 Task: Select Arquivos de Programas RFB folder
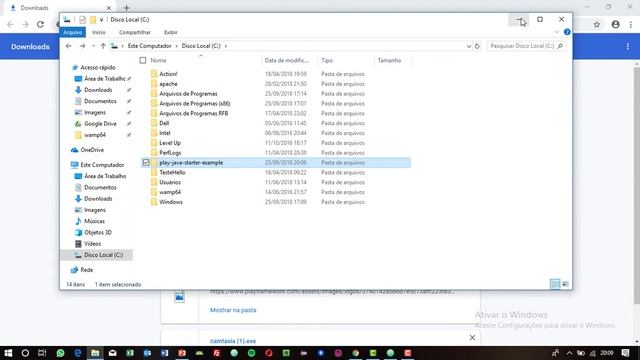tap(193, 113)
